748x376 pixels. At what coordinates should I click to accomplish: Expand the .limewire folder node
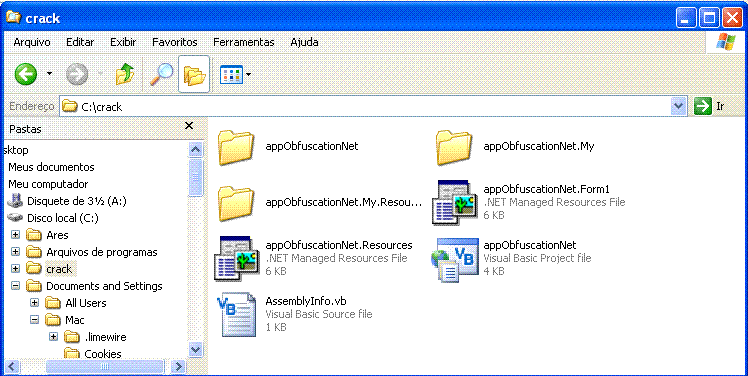[53, 337]
